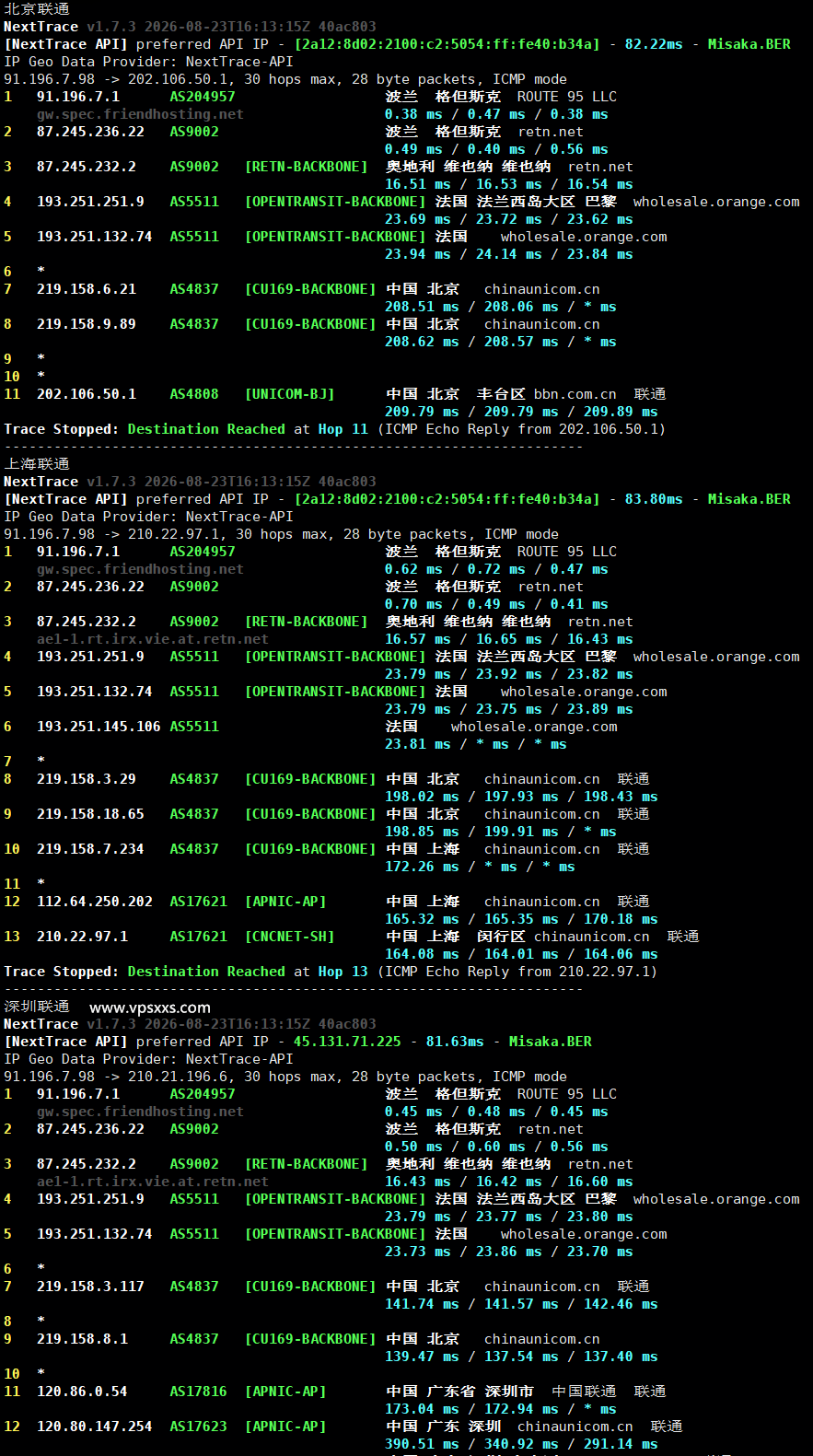Select the 广东省 深圳市 location text
This screenshot has height=1456, width=813.
coord(480,1392)
